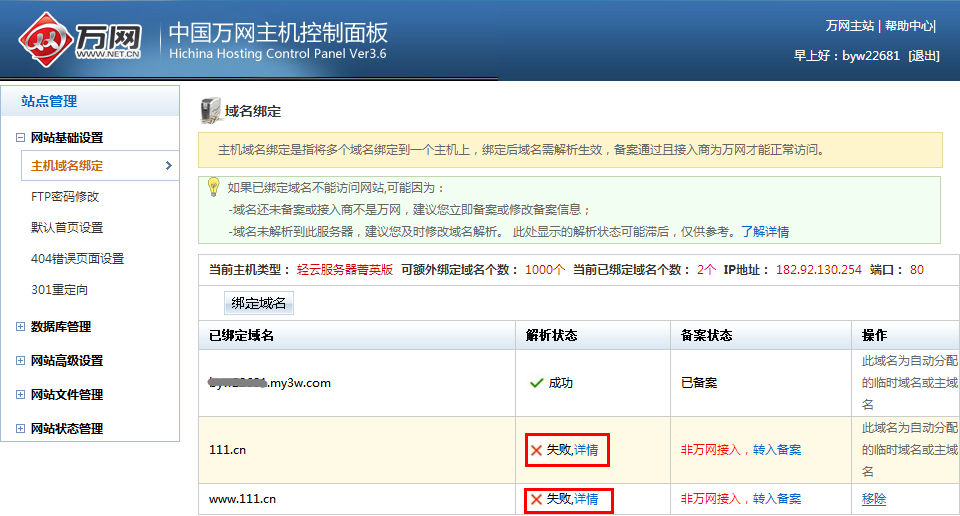Screen dimensions: 960x516
Task: Click red X icon in www.111.cn row
Action: tap(537, 499)
